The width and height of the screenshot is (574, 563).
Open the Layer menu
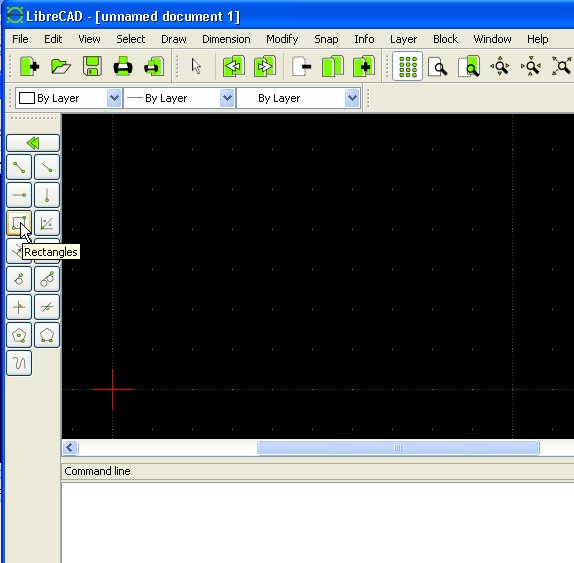point(403,39)
